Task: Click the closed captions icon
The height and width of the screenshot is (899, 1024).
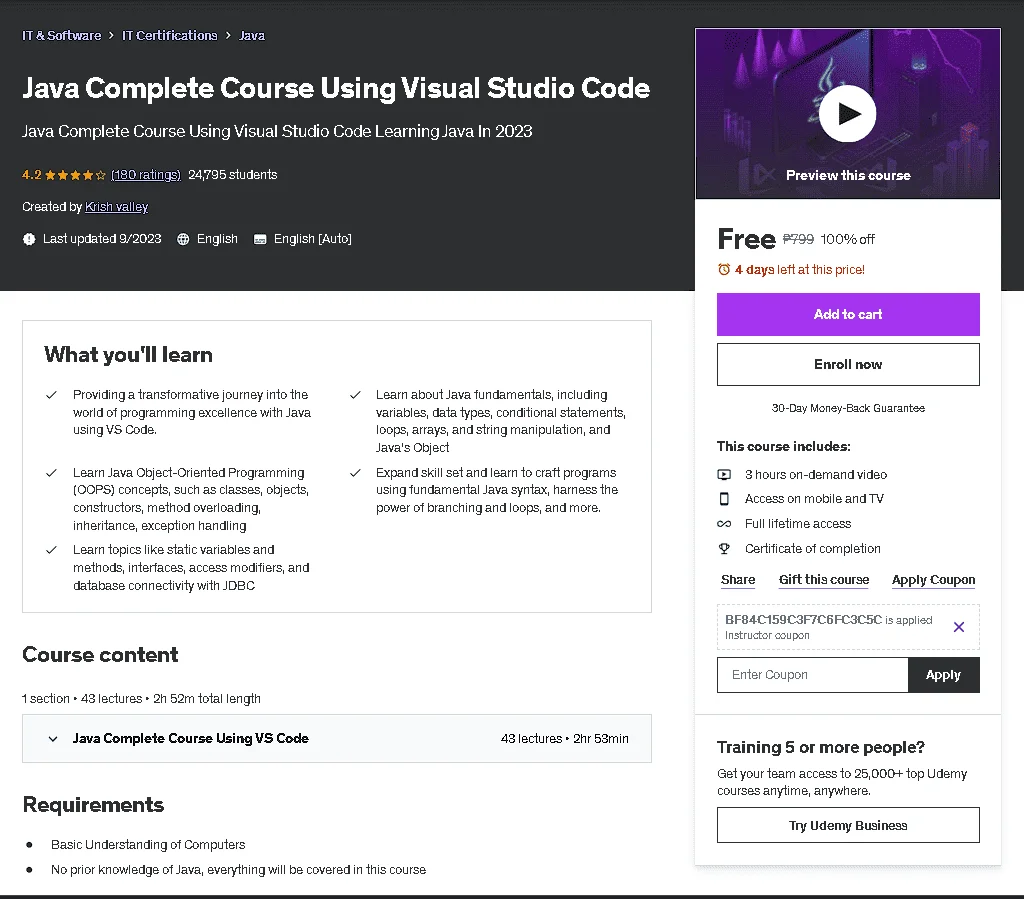Action: coord(260,239)
